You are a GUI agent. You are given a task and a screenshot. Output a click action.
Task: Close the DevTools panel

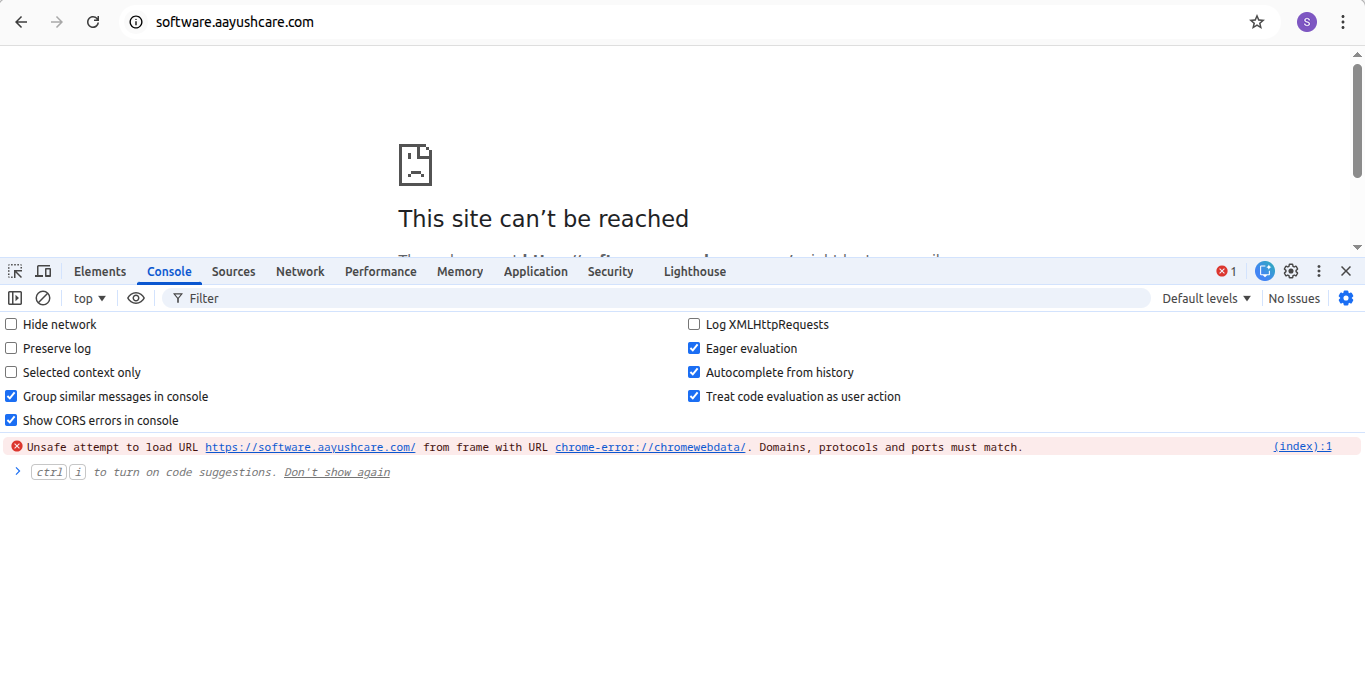[x=1346, y=271]
